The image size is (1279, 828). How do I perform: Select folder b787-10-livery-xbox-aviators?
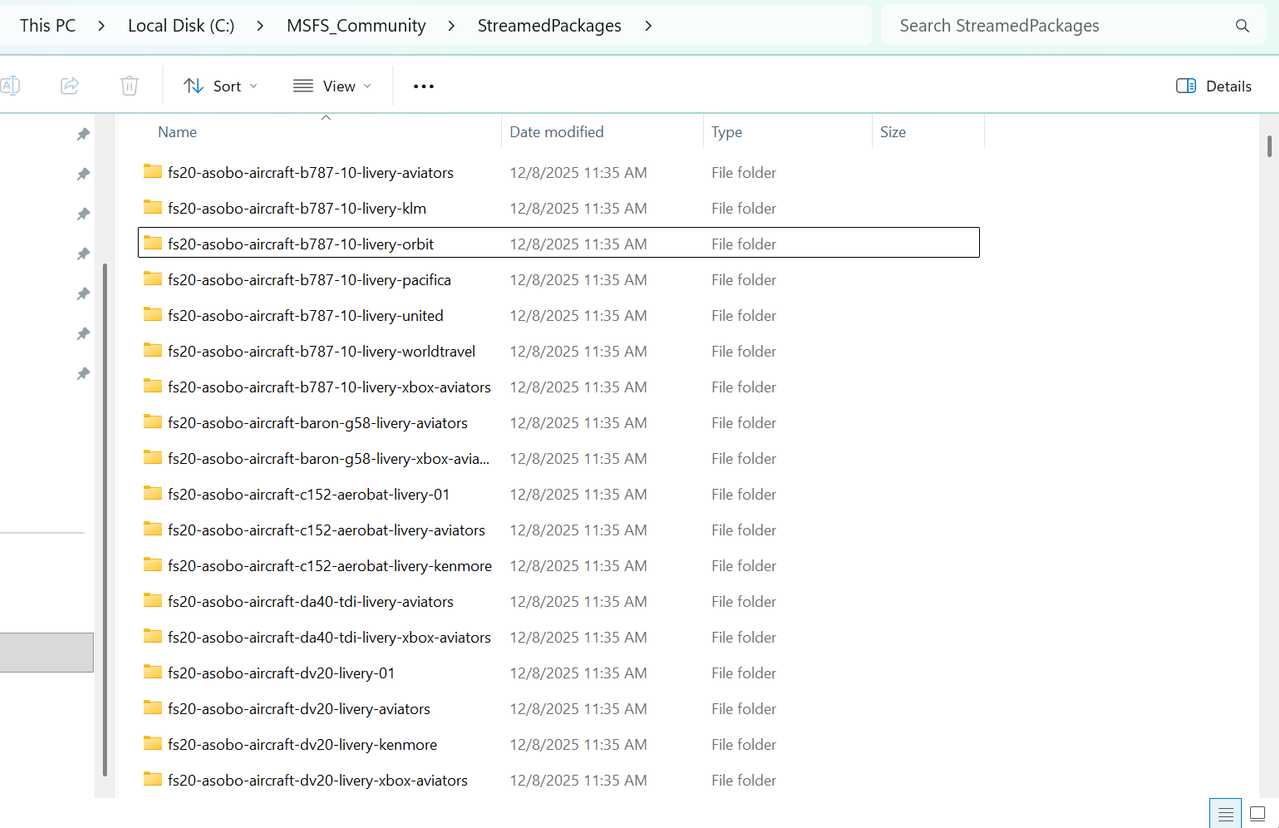click(558, 387)
